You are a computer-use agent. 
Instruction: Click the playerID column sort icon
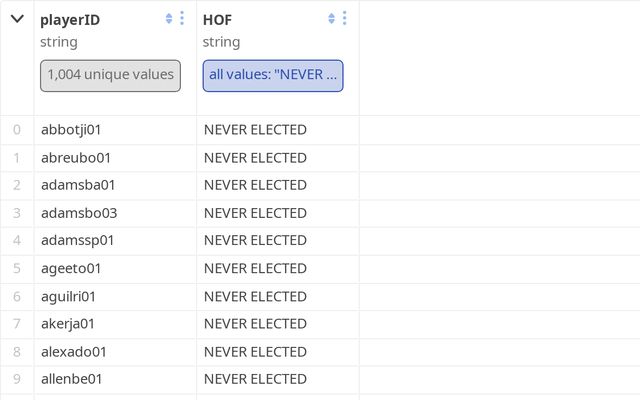(169, 18)
